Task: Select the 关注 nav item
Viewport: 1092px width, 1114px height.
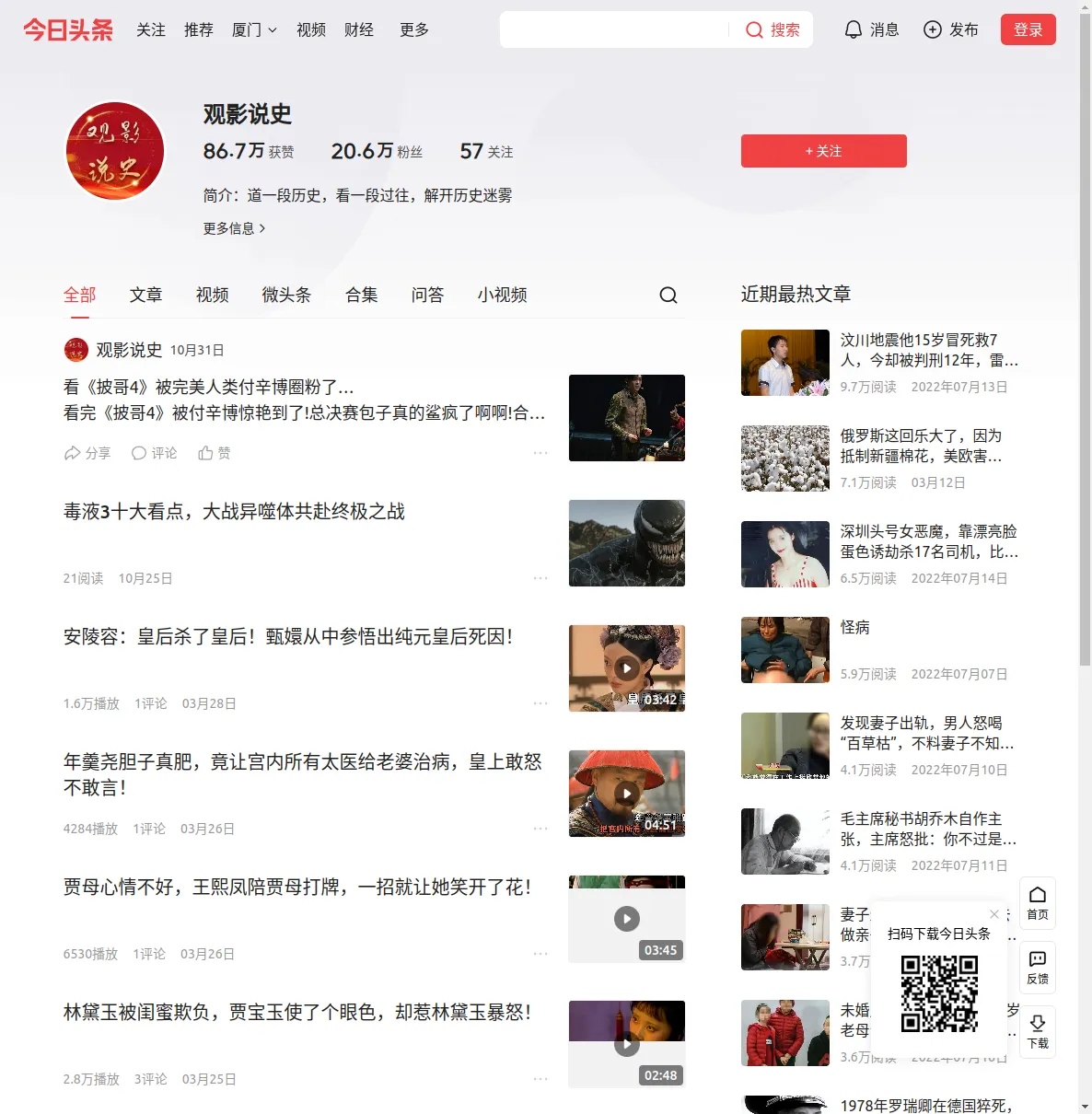Action: click(151, 29)
